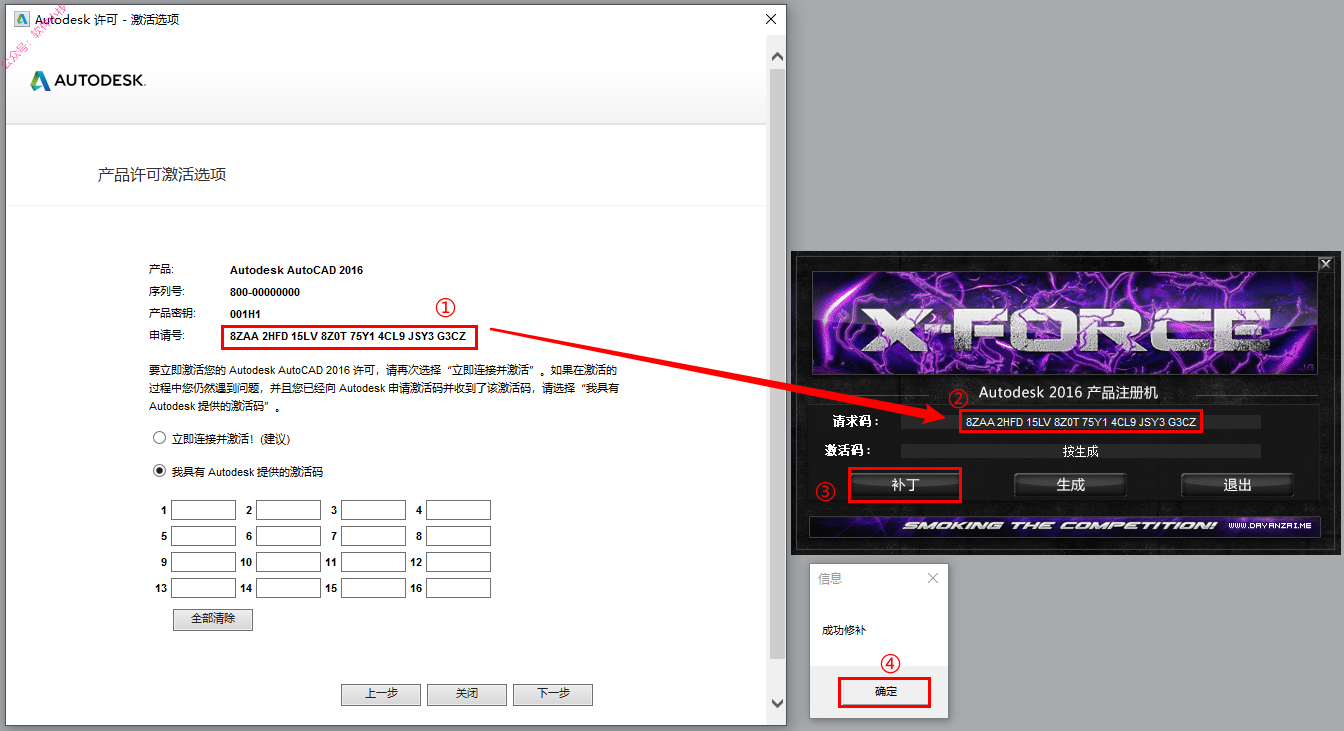Click the 生成 button in keygen
This screenshot has width=1344, height=731.
[1070, 485]
